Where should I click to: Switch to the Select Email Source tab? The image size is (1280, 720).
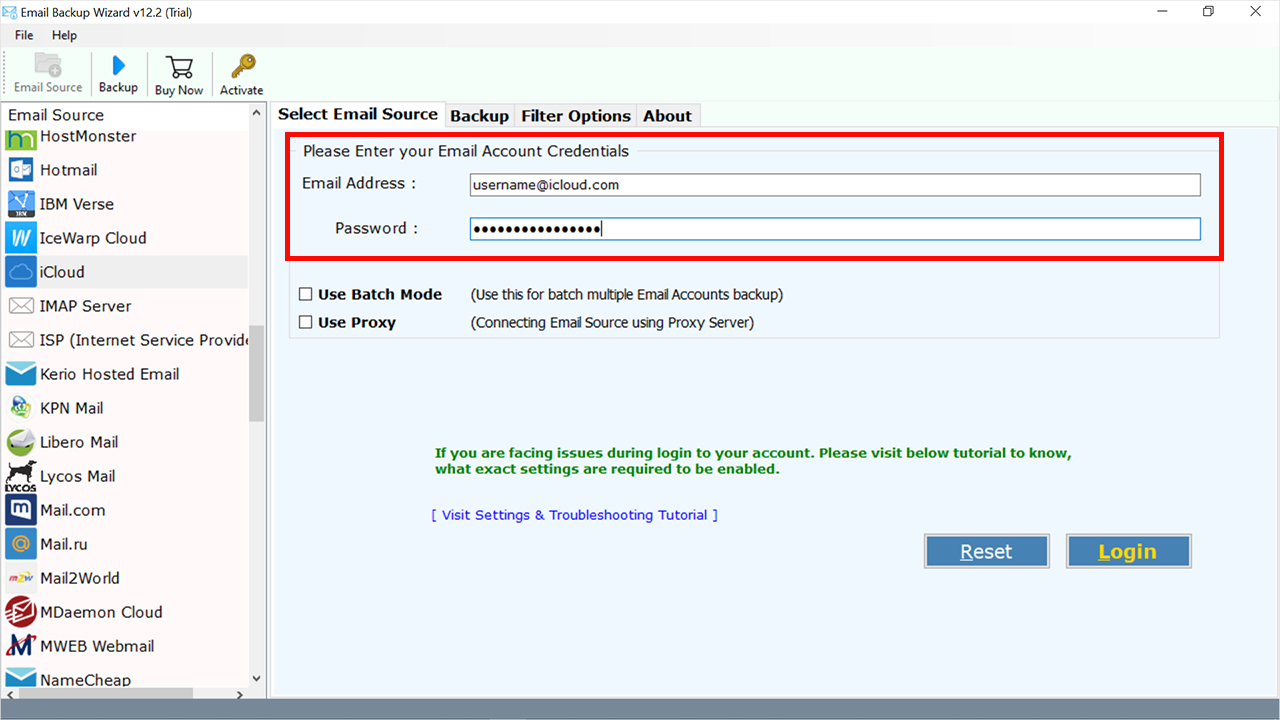tap(358, 114)
